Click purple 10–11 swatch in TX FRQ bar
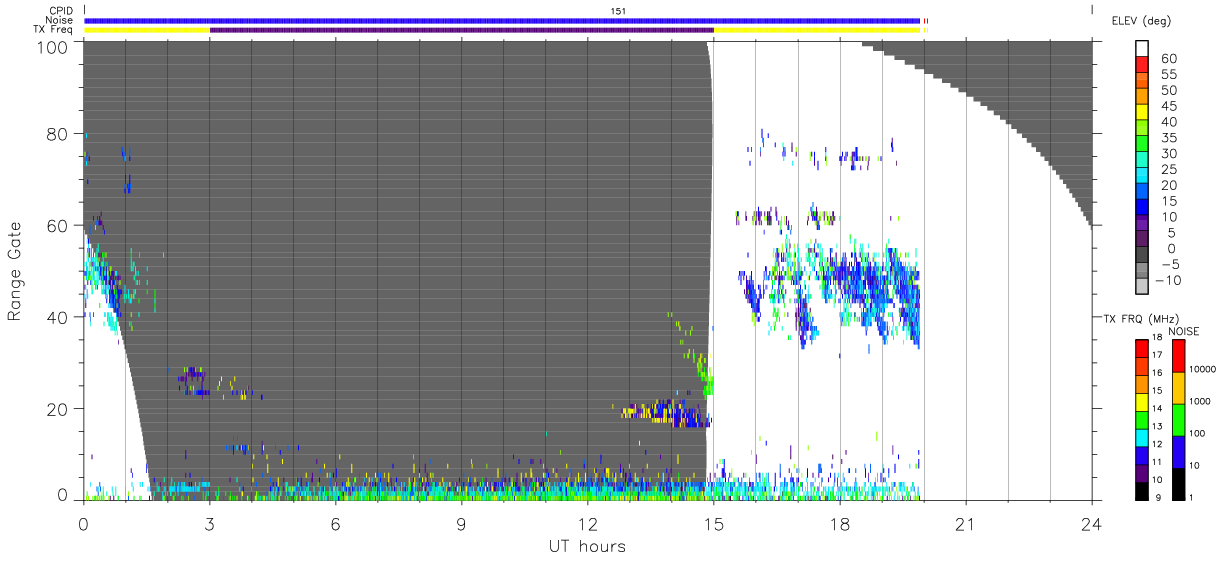 coord(1142,472)
